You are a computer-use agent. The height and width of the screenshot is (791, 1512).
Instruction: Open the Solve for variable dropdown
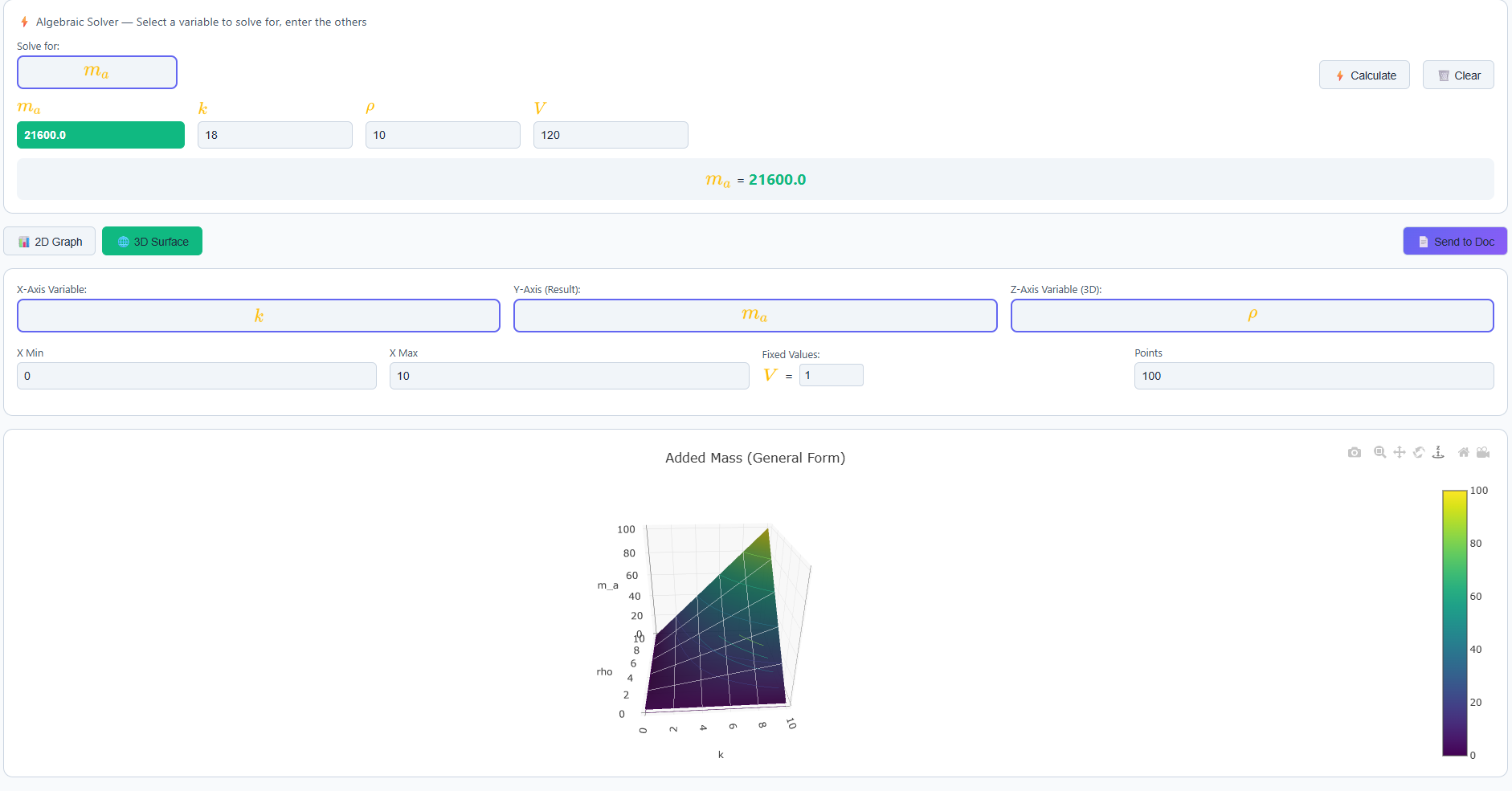tap(97, 72)
